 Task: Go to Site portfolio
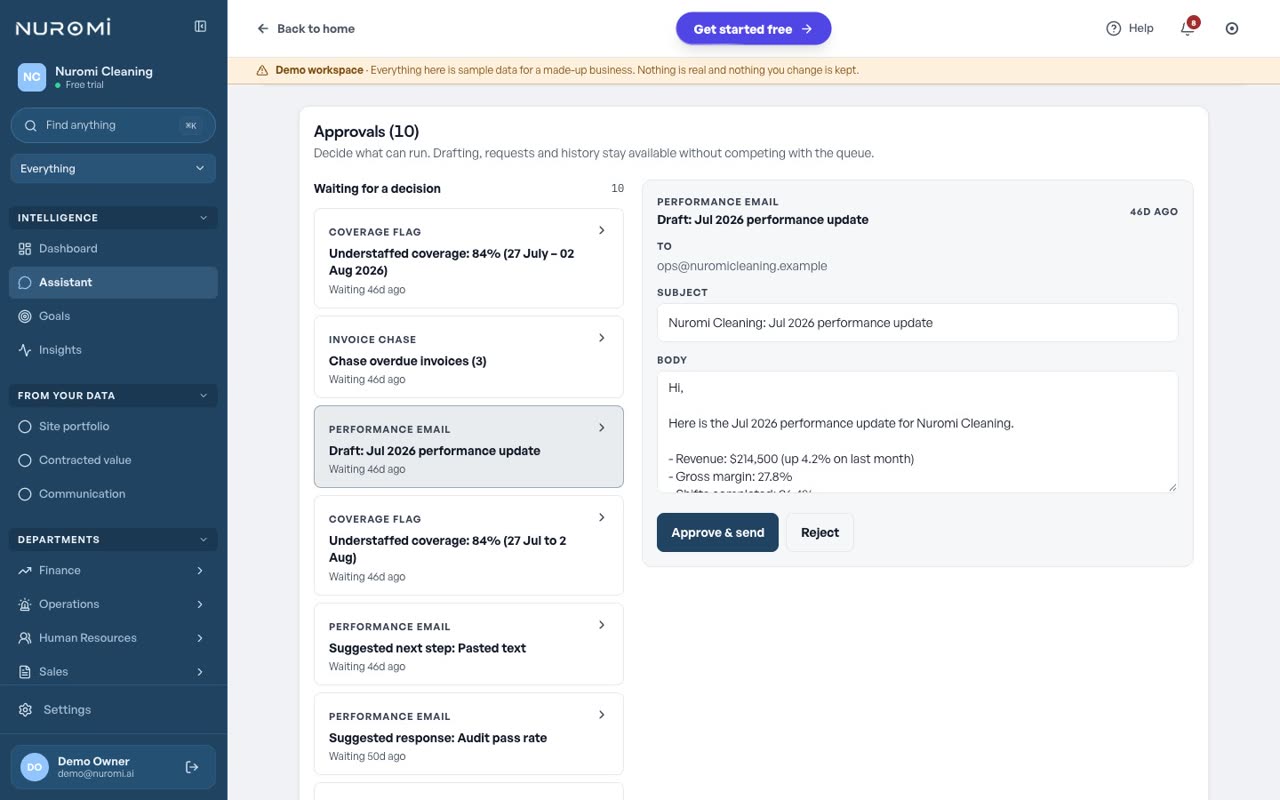point(113,426)
